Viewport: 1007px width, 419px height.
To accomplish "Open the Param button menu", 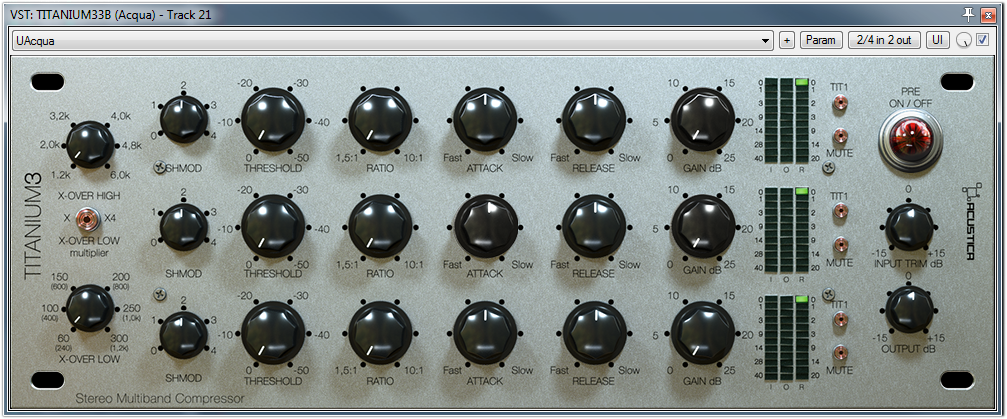I will click(821, 40).
